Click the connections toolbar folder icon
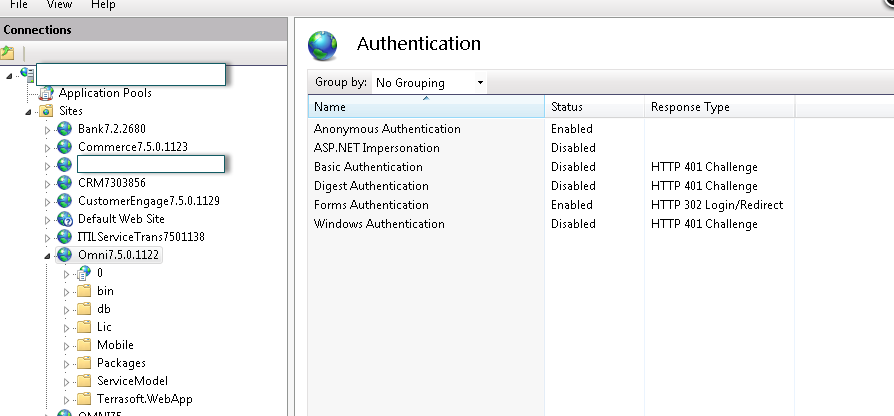Screen dimensions: 894x416 (x=8, y=53)
